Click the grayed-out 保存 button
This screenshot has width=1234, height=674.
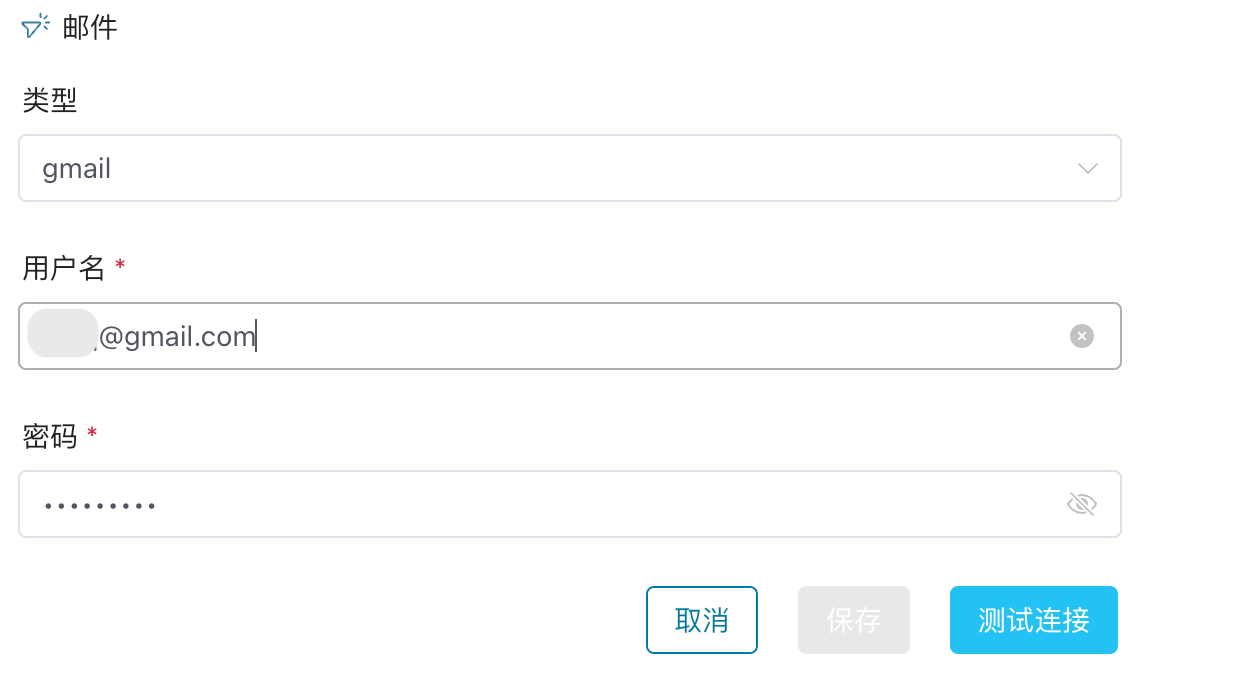[853, 620]
